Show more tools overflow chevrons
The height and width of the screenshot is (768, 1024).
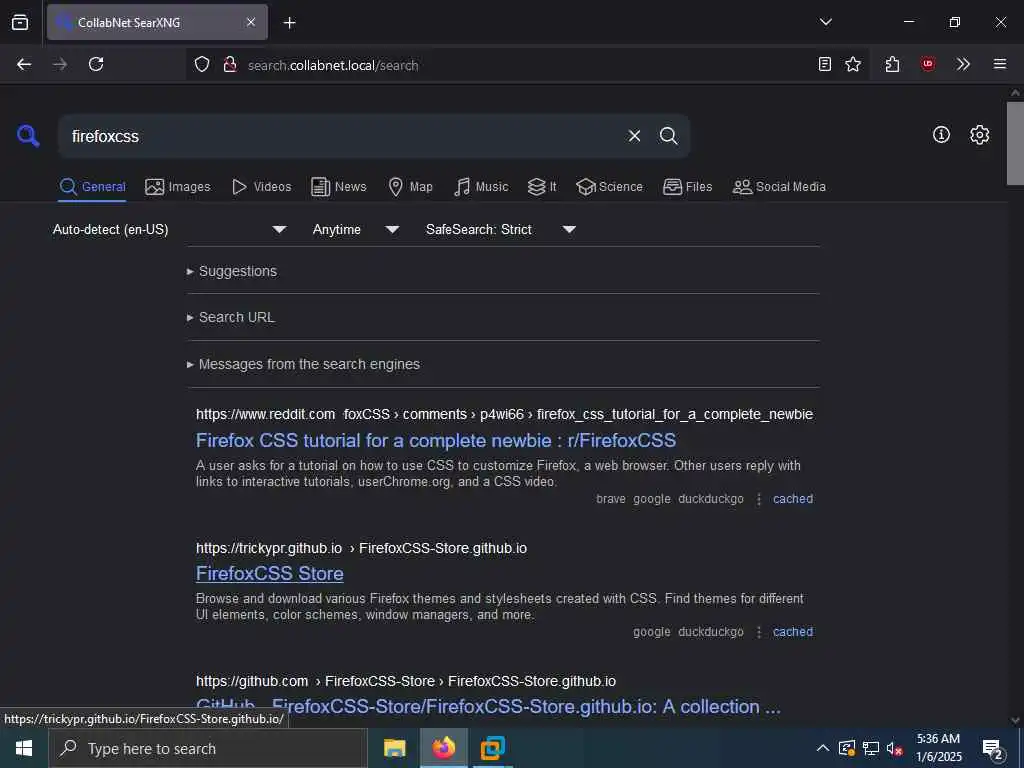[x=963, y=64]
